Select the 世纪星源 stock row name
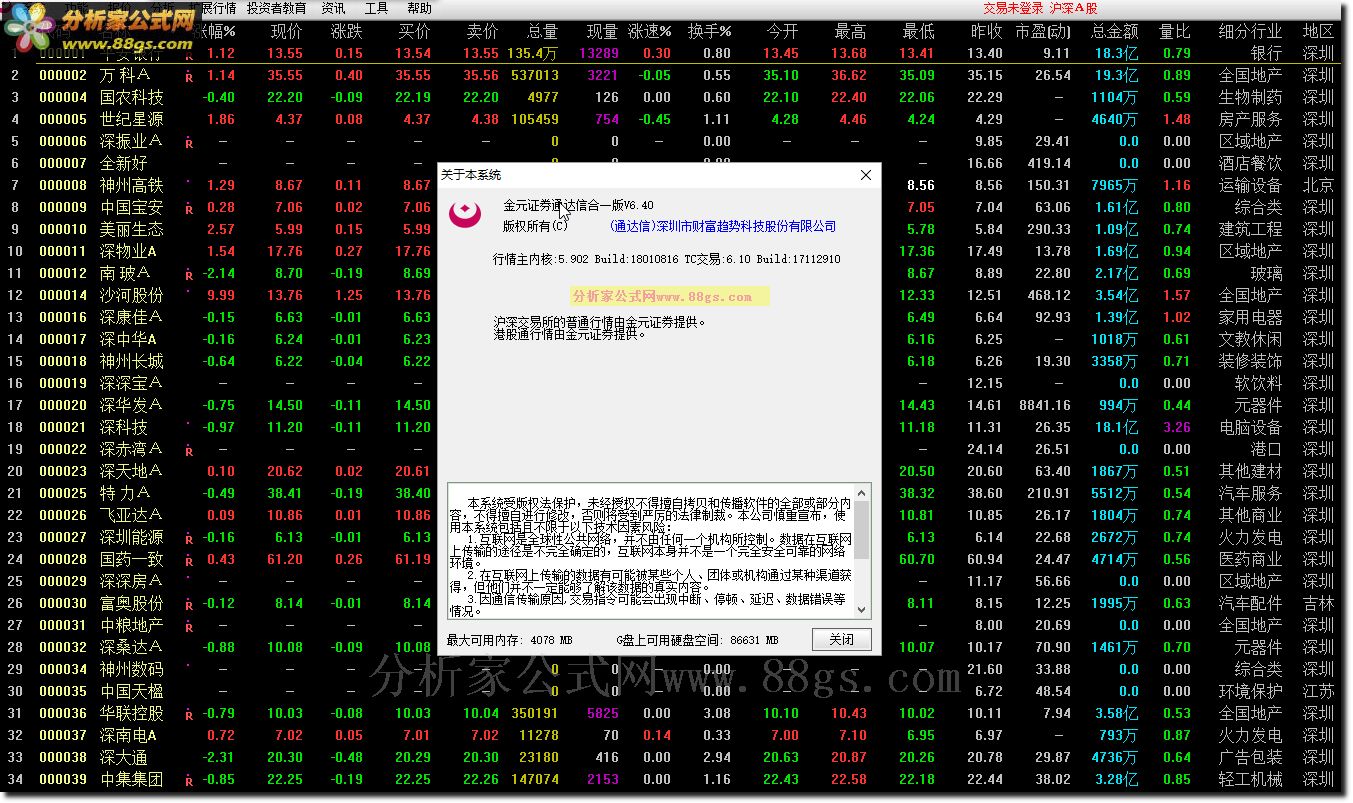This screenshot has height=803, width=1353. click(131, 120)
